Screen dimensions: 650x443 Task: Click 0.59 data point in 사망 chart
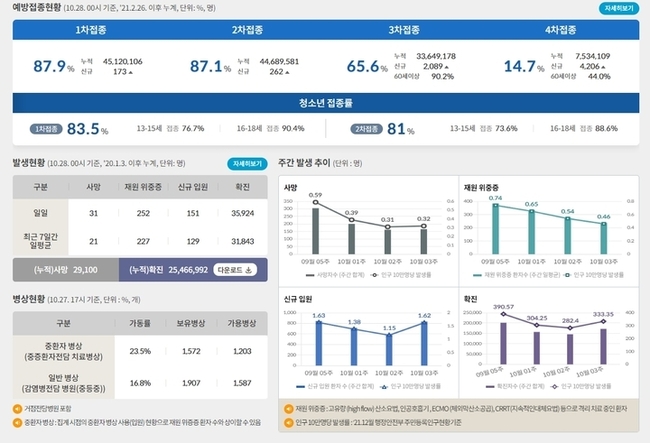[316, 202]
